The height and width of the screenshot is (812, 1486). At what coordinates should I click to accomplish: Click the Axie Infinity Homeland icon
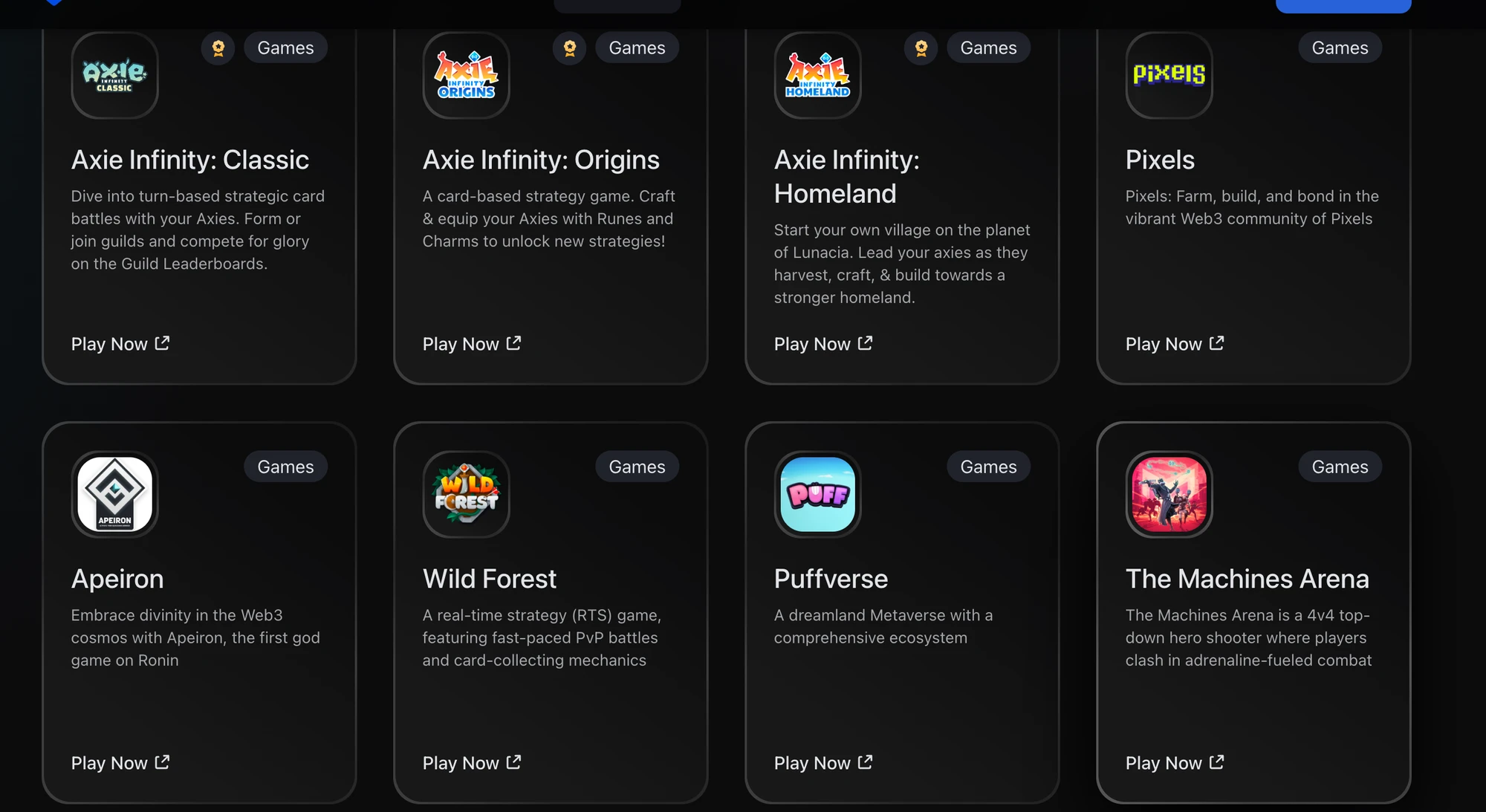[x=817, y=74]
